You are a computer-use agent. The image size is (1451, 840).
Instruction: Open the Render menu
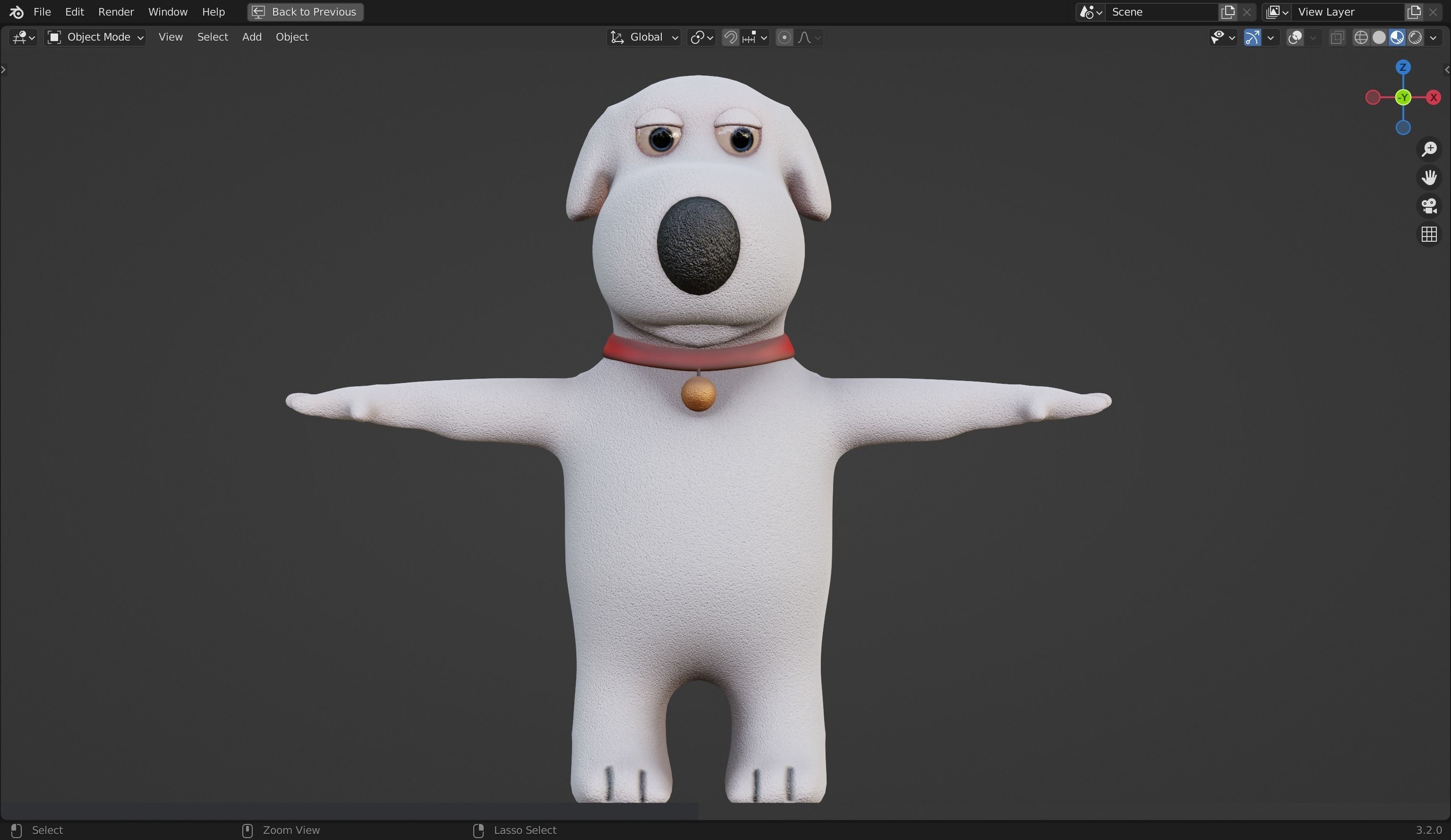(x=116, y=12)
